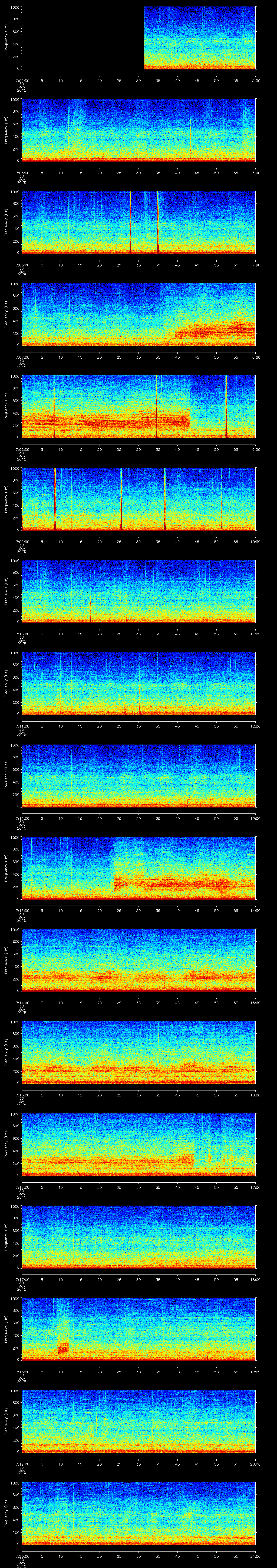Click the red 200–400 Hz band in 7:07:00 spectrogram
The width and height of the screenshot is (277, 1568).
(x=216, y=330)
